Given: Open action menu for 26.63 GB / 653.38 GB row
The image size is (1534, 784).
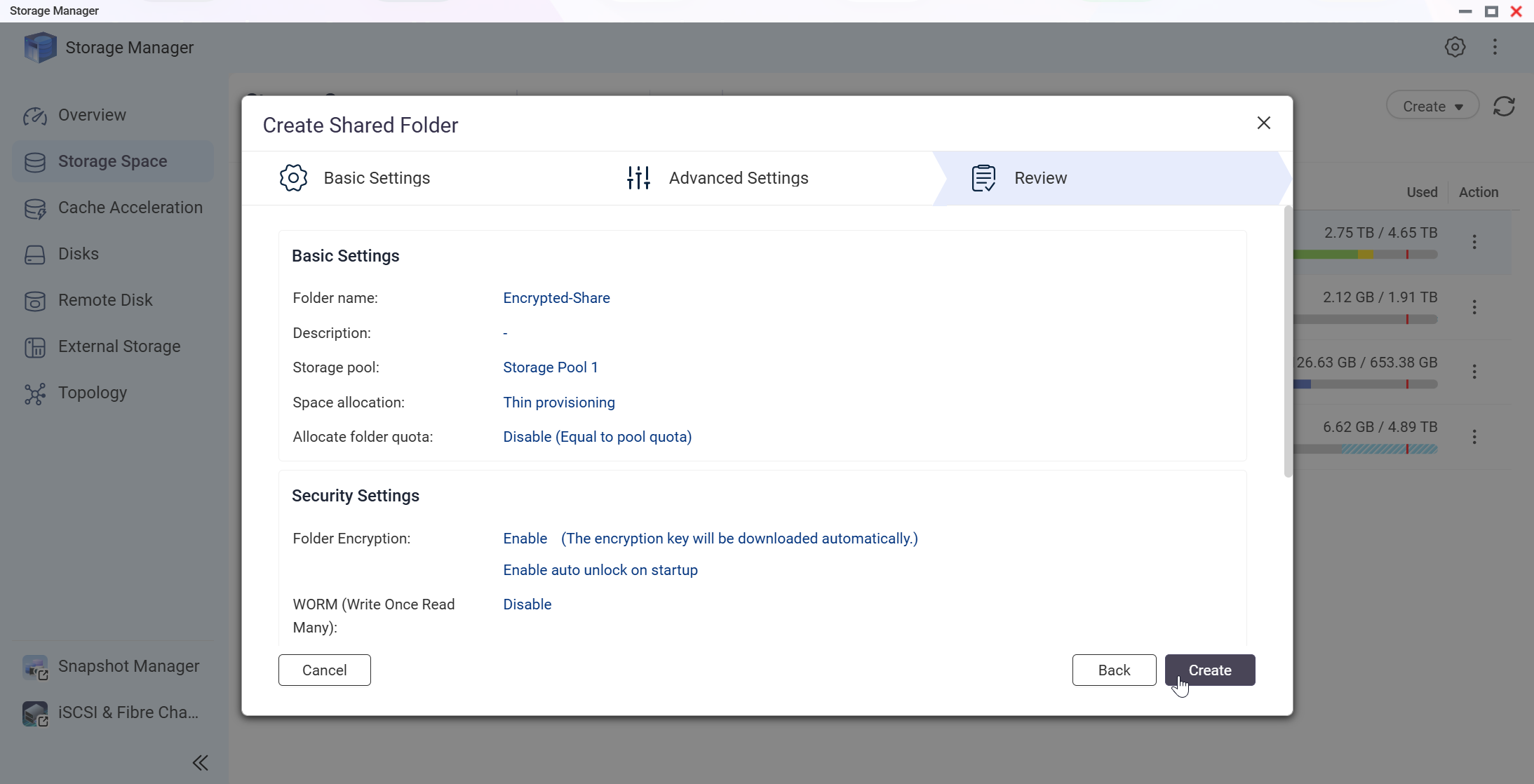Looking at the screenshot, I should coord(1474,372).
